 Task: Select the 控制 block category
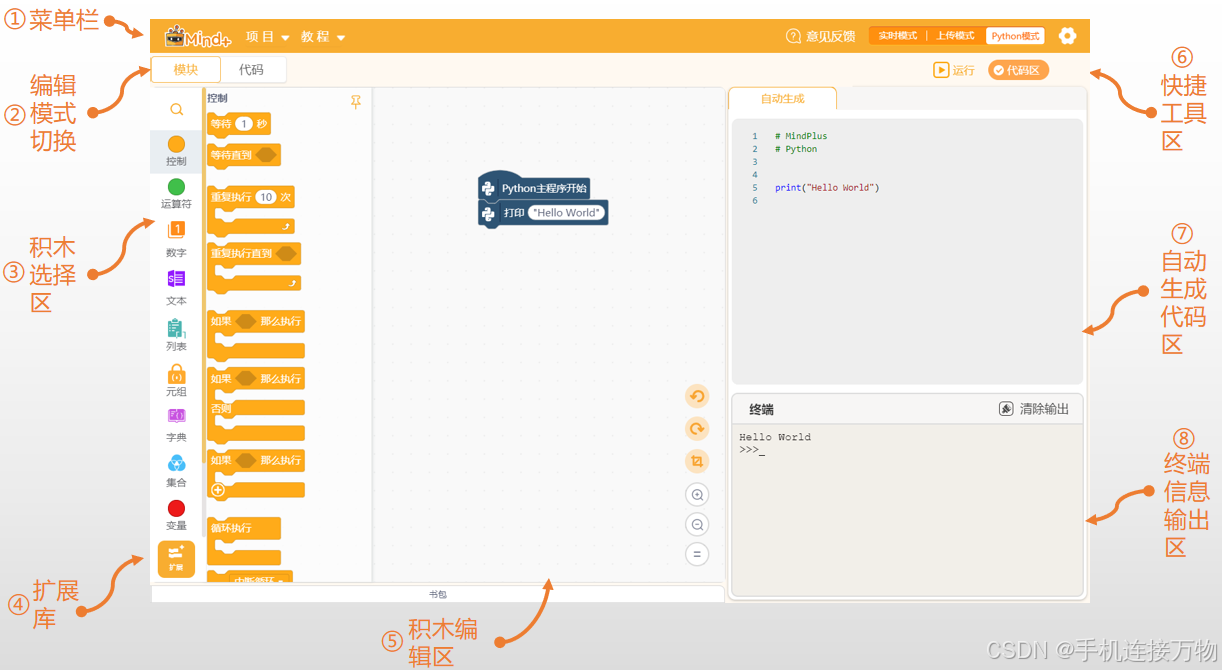175,151
